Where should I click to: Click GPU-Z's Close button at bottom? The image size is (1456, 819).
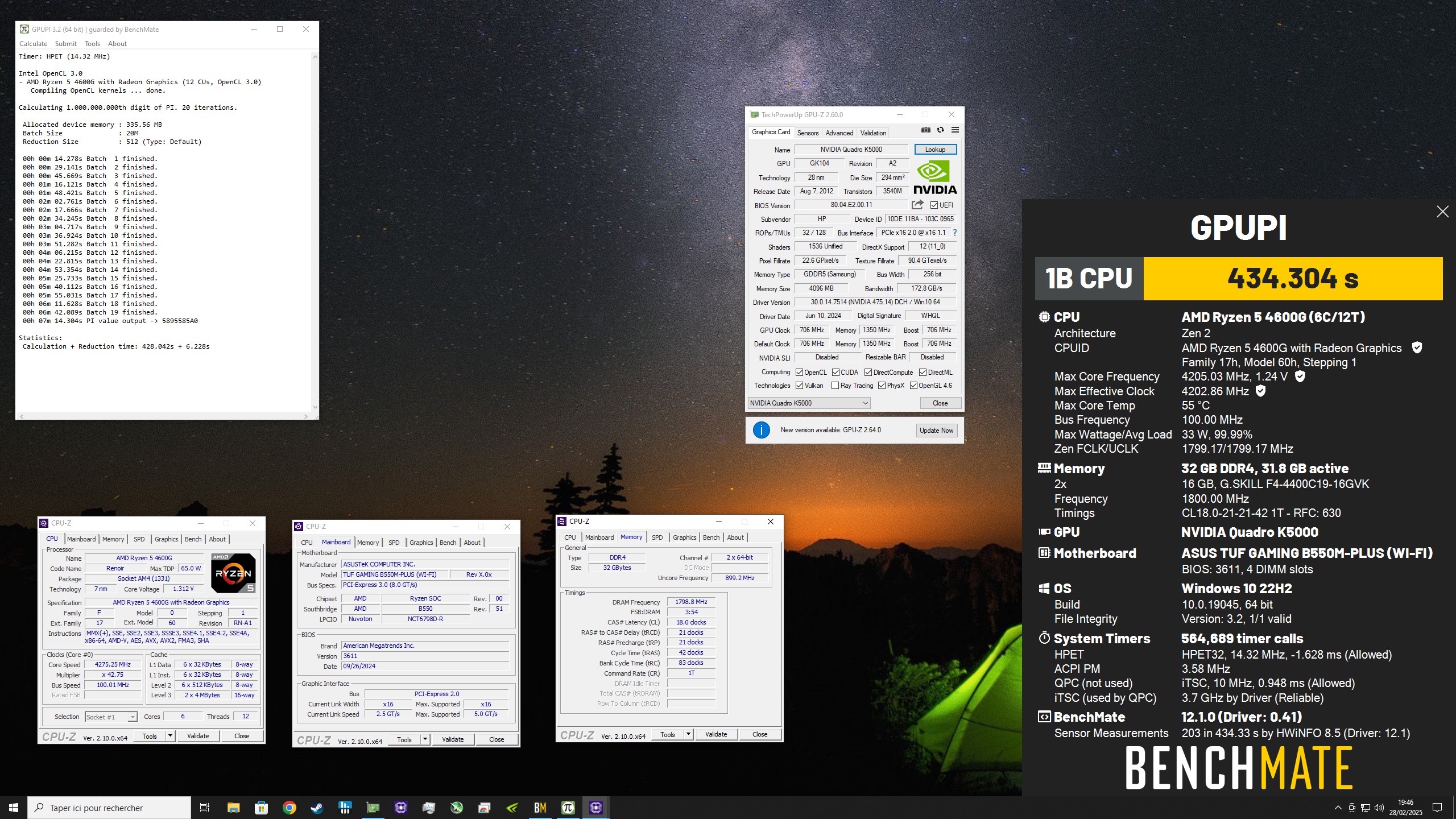pos(940,403)
